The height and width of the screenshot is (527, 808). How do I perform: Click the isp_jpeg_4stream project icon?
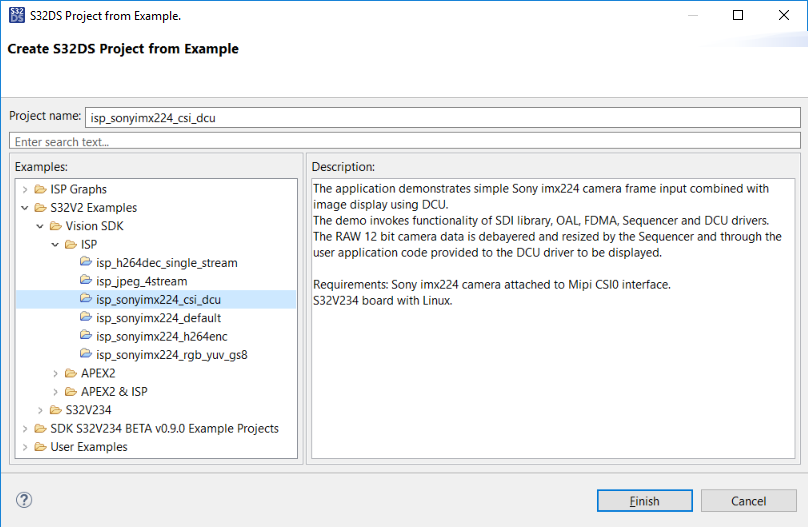pyautogui.click(x=87, y=282)
